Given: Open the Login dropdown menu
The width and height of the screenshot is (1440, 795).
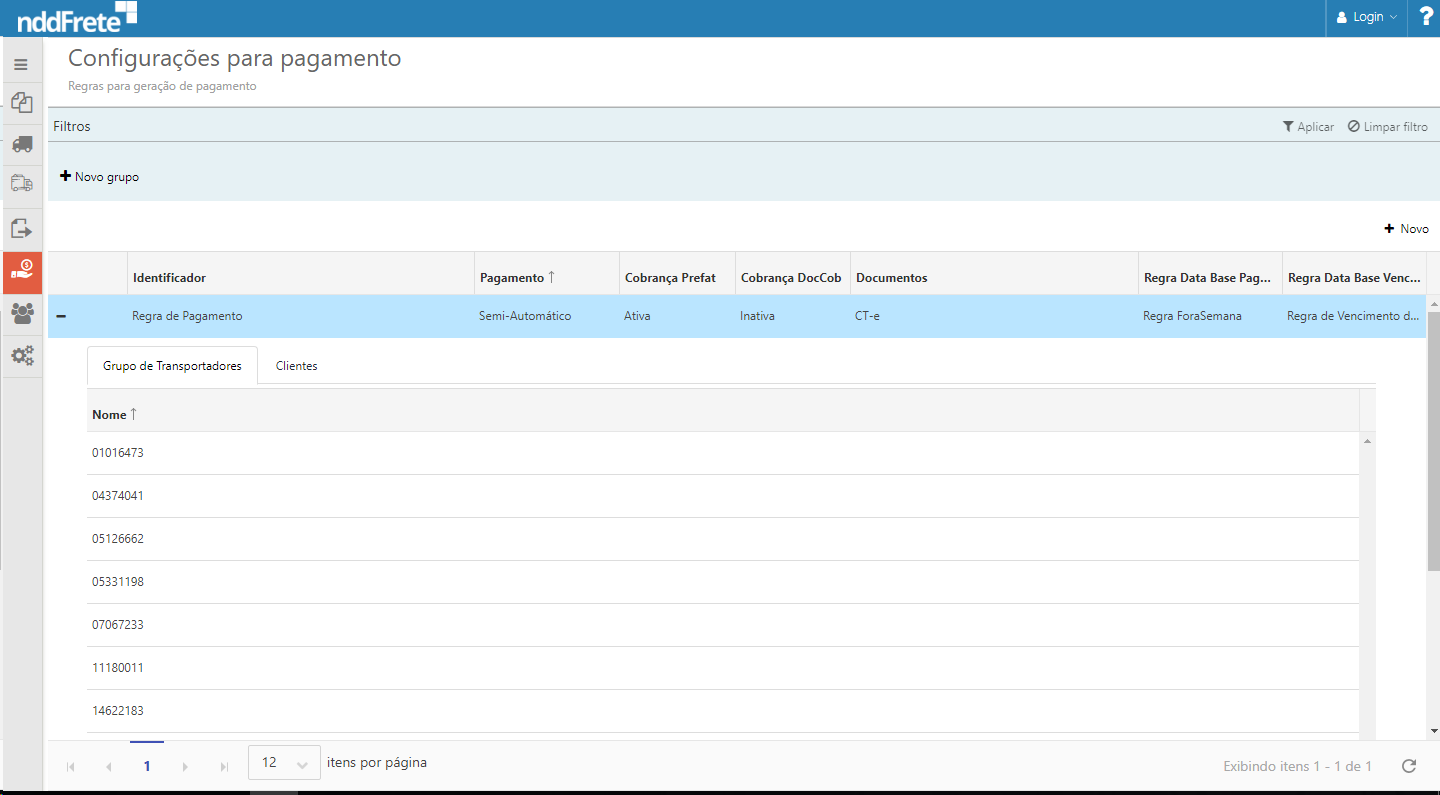Looking at the screenshot, I should (x=1366, y=17).
